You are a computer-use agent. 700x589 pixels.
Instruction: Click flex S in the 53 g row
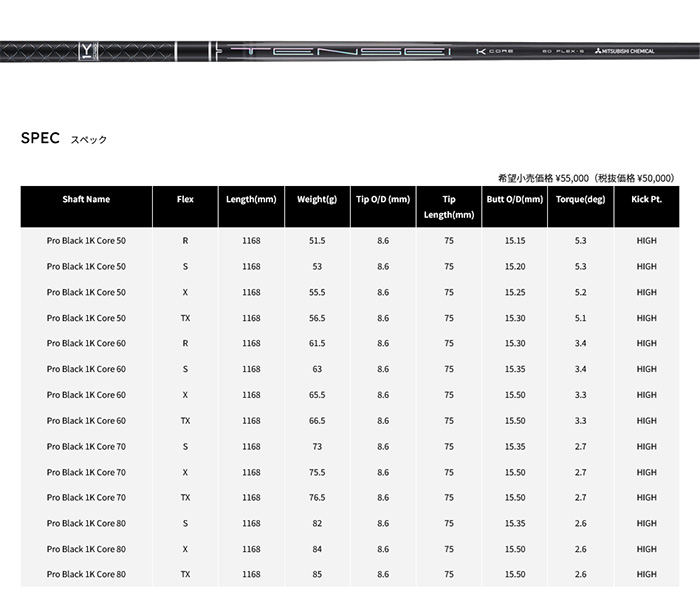(x=185, y=267)
